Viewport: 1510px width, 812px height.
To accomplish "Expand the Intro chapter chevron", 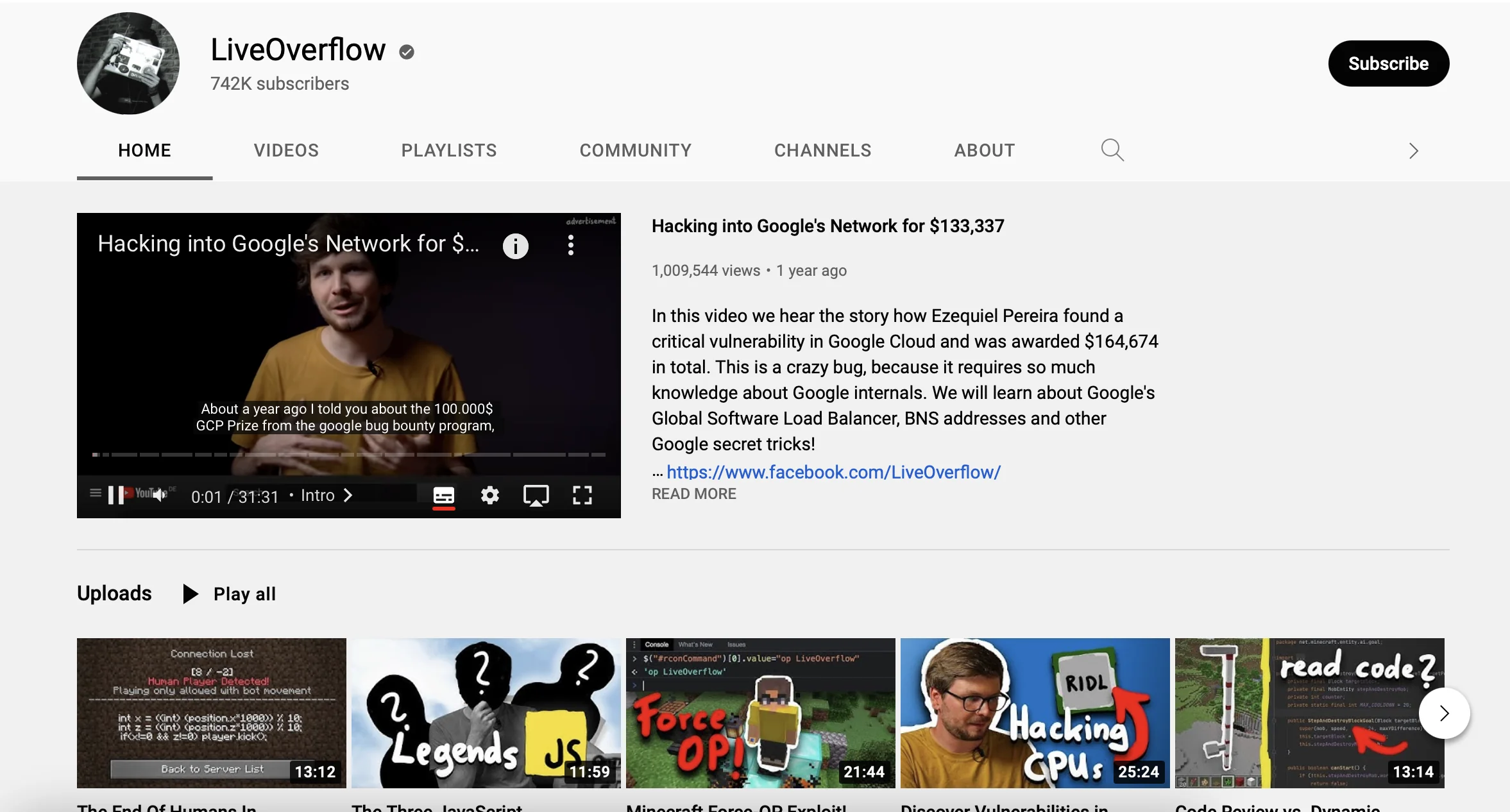I will (x=348, y=495).
